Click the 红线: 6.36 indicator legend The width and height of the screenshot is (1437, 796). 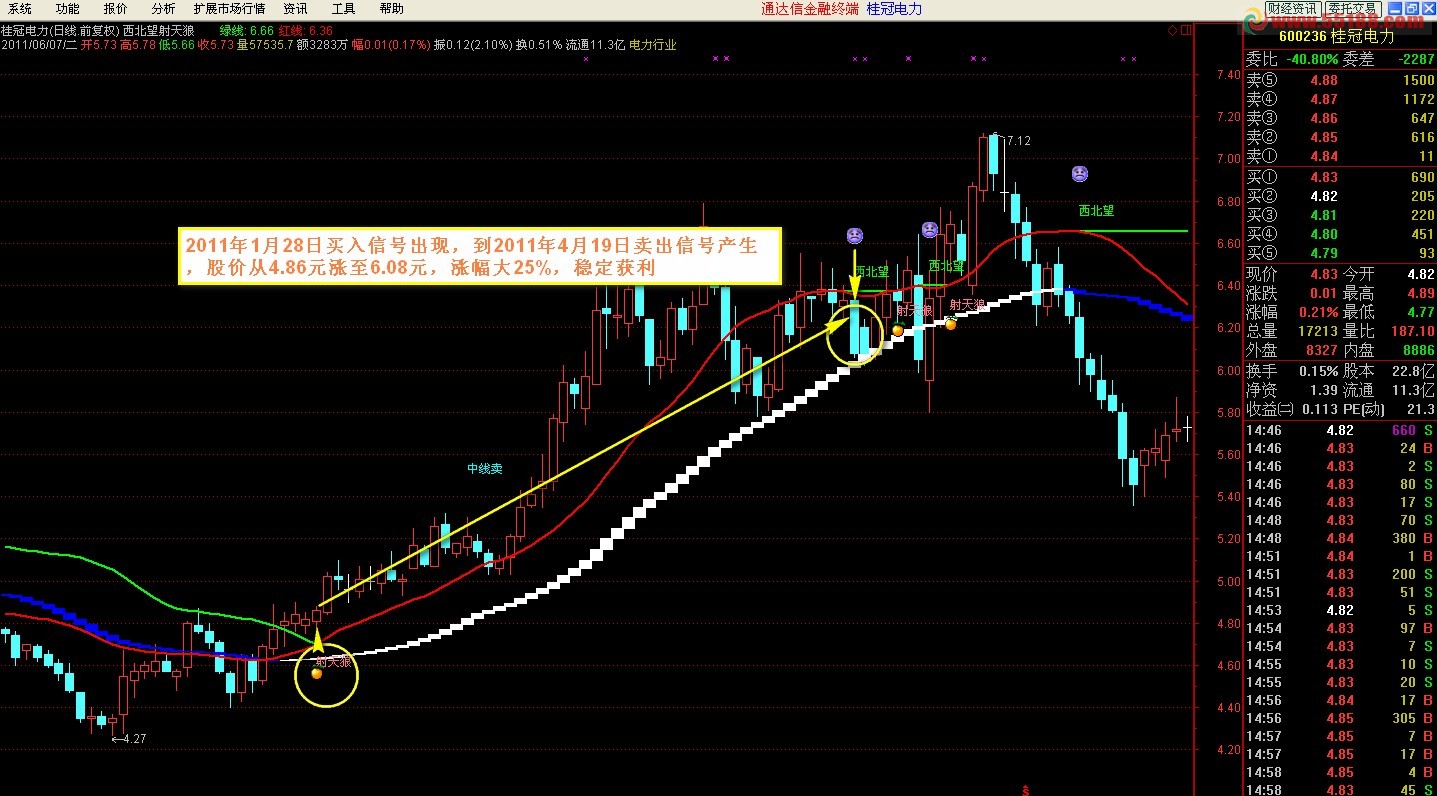(306, 31)
